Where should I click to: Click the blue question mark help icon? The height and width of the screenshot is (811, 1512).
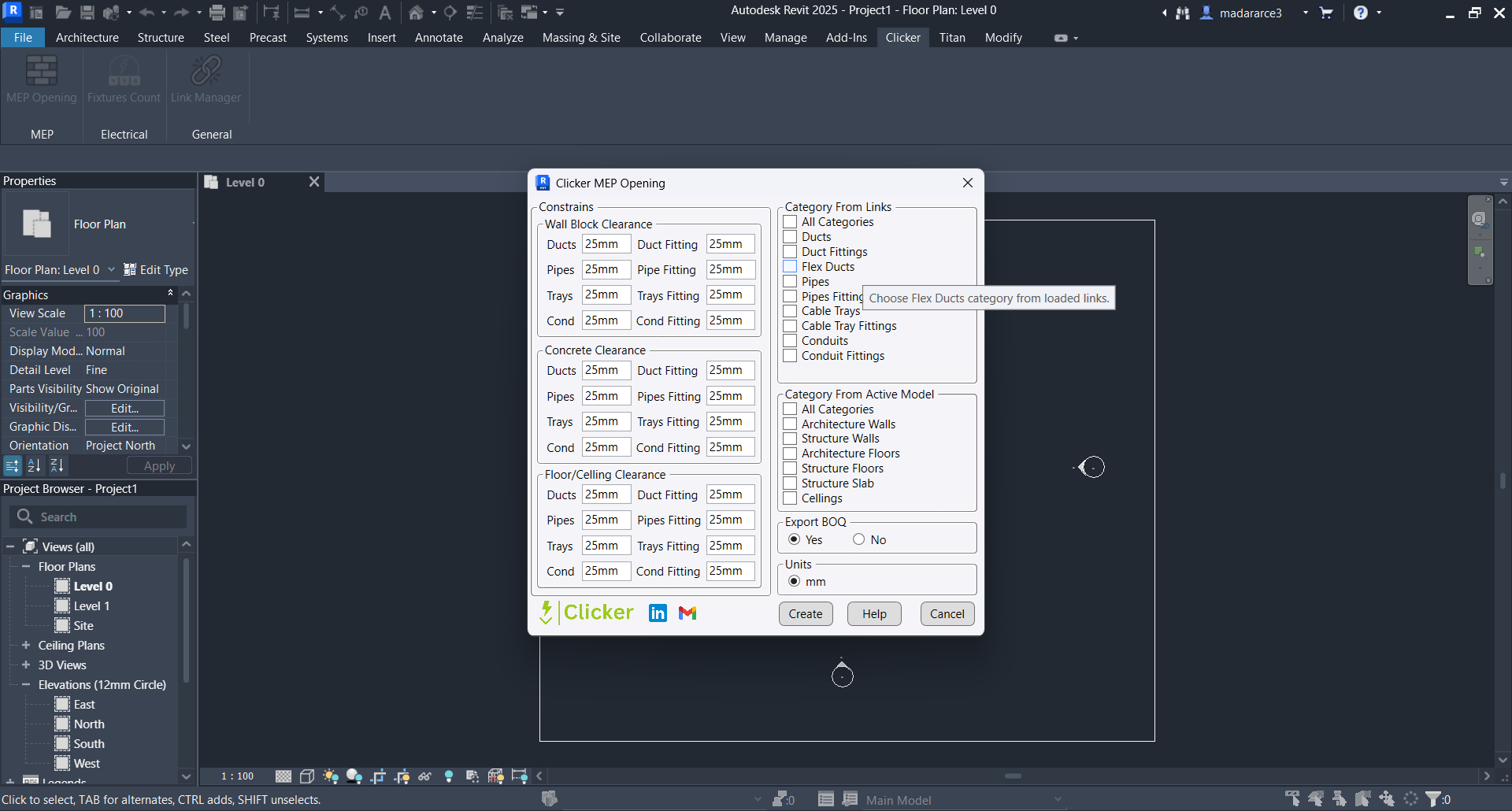(x=1361, y=13)
